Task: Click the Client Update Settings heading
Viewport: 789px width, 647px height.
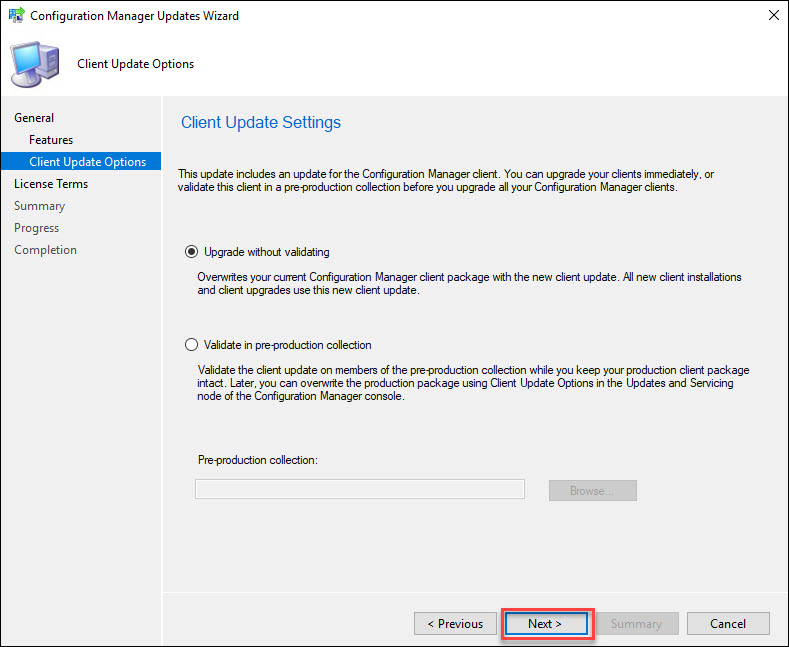Action: [x=261, y=122]
